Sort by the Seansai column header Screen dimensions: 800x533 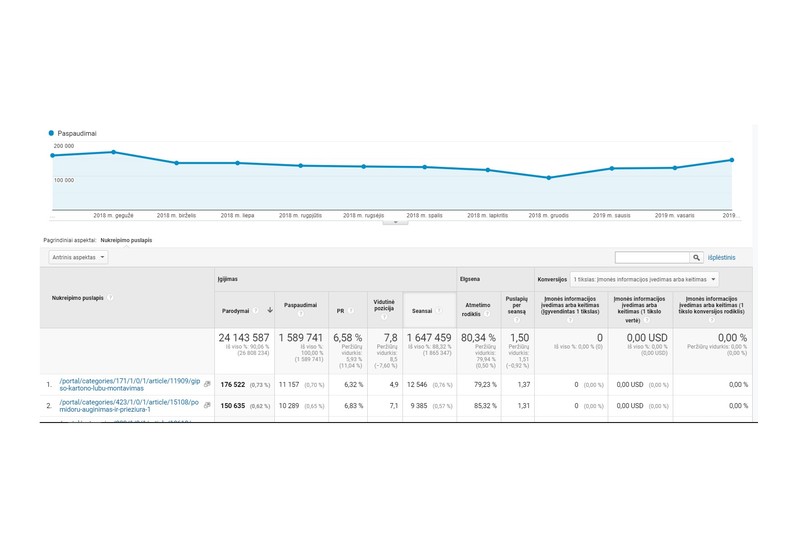[422, 311]
